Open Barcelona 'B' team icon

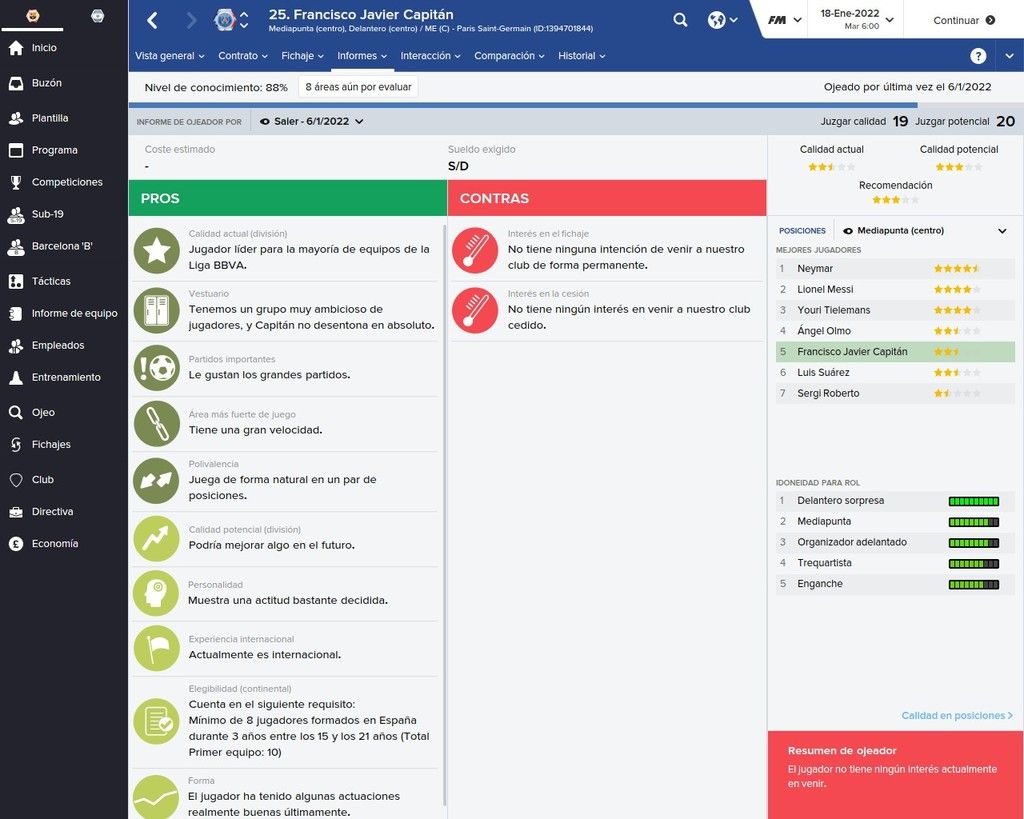pyautogui.click(x=16, y=246)
